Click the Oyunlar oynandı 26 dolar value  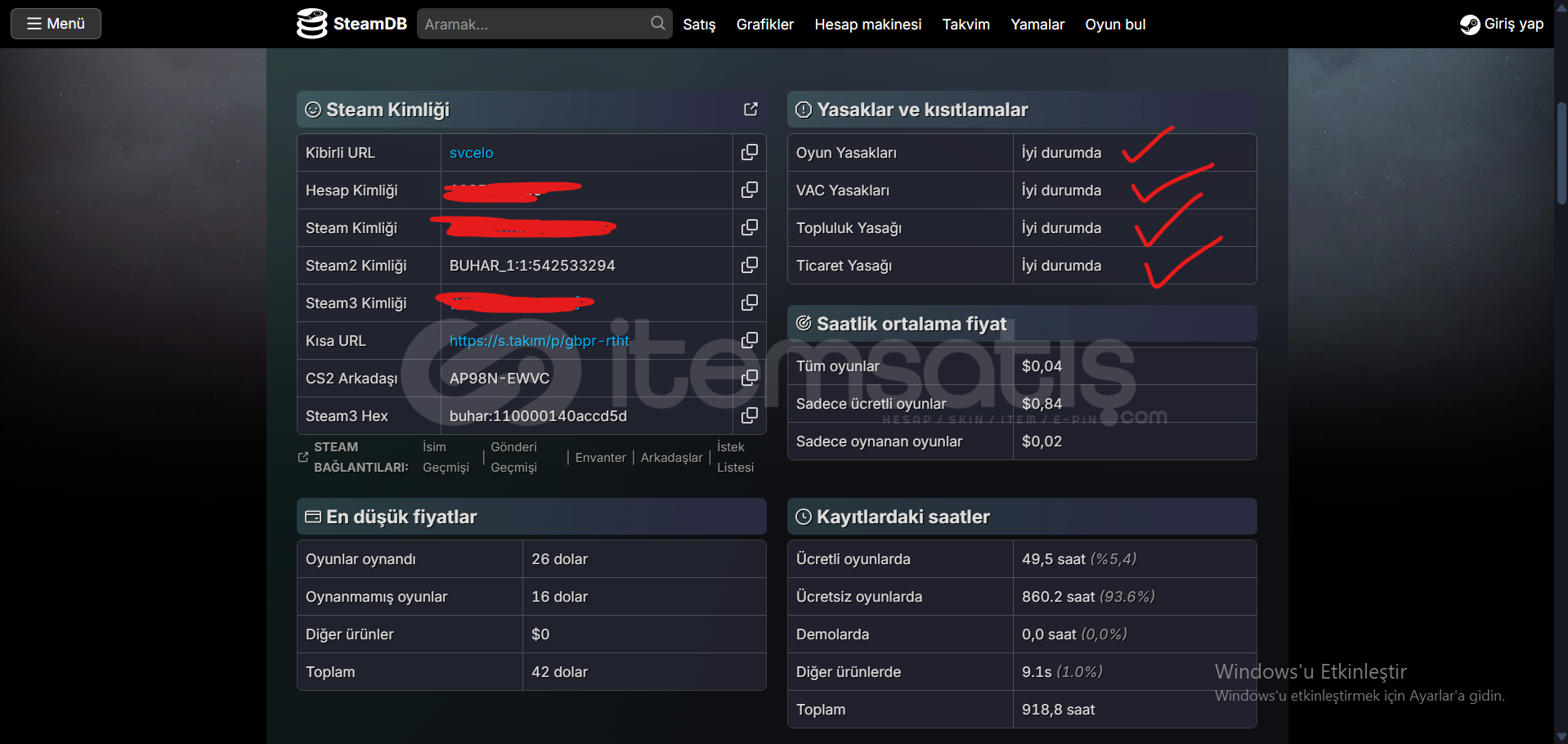(559, 559)
